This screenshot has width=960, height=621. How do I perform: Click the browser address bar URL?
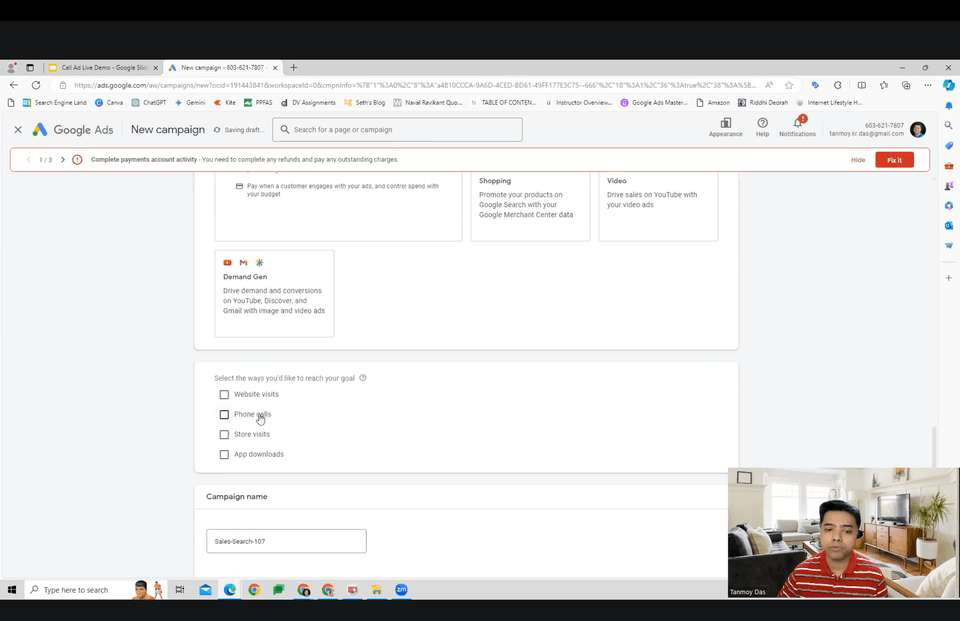(414, 85)
